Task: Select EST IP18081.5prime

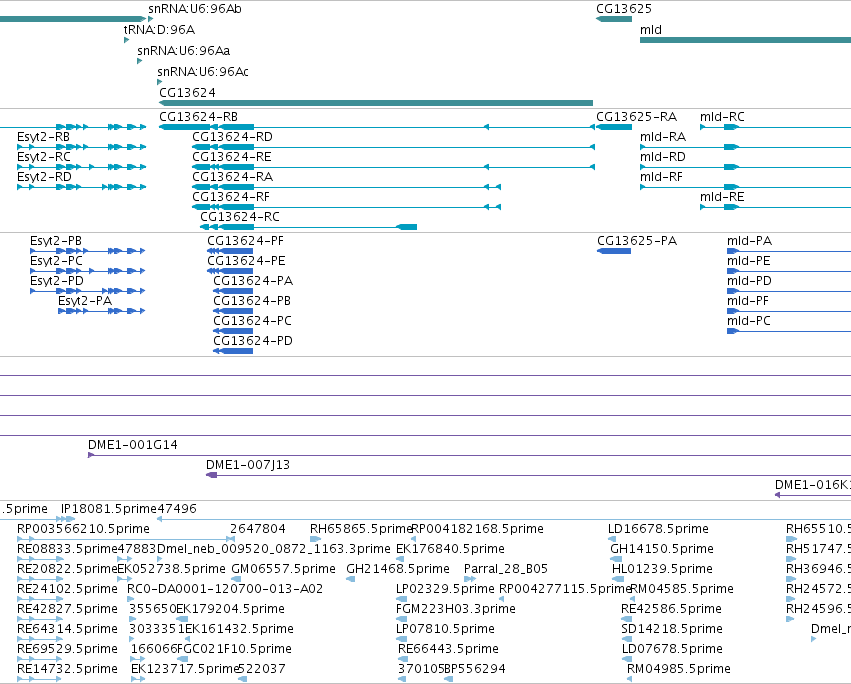Action: (x=109, y=509)
